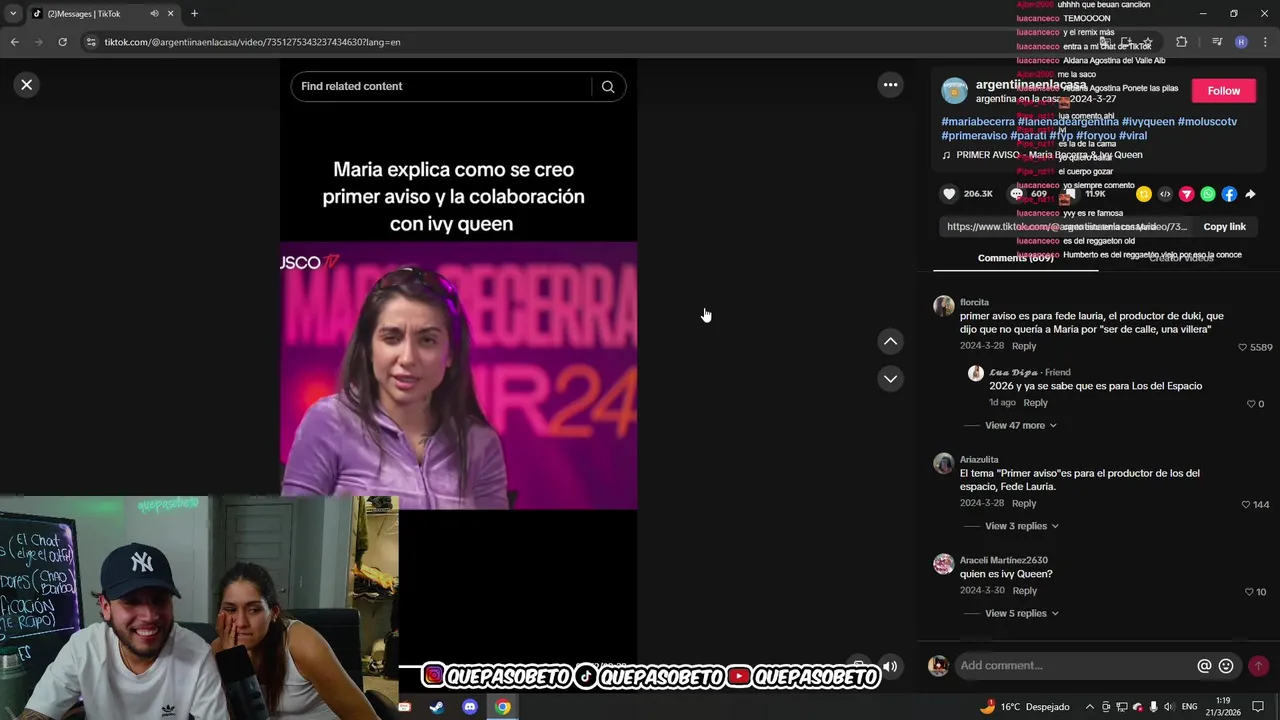The image size is (1280, 720).
Task: Go back in Chrome history
Action: pos(14,42)
